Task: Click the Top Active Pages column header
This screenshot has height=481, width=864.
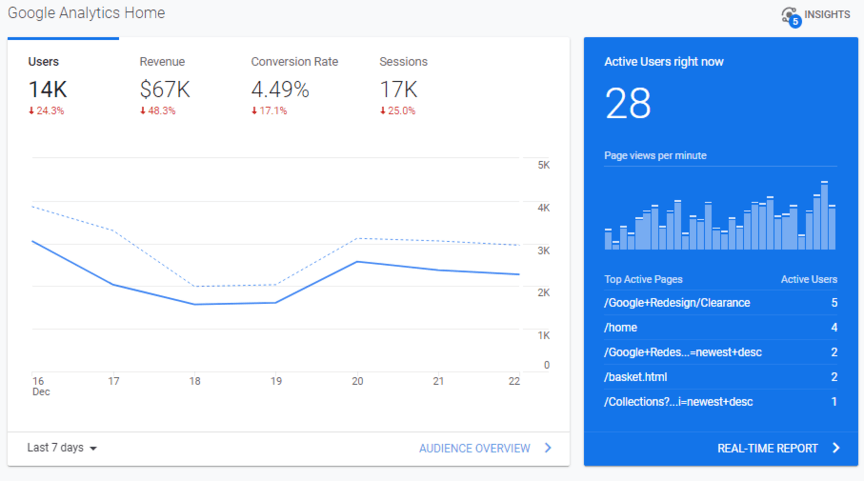Action: pos(643,279)
